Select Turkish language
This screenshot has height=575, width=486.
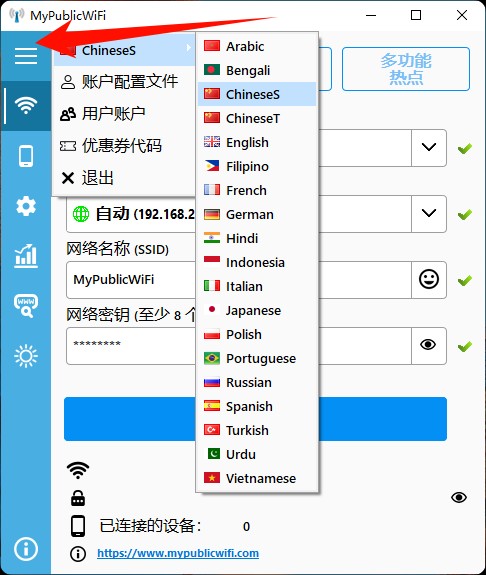click(x=257, y=430)
